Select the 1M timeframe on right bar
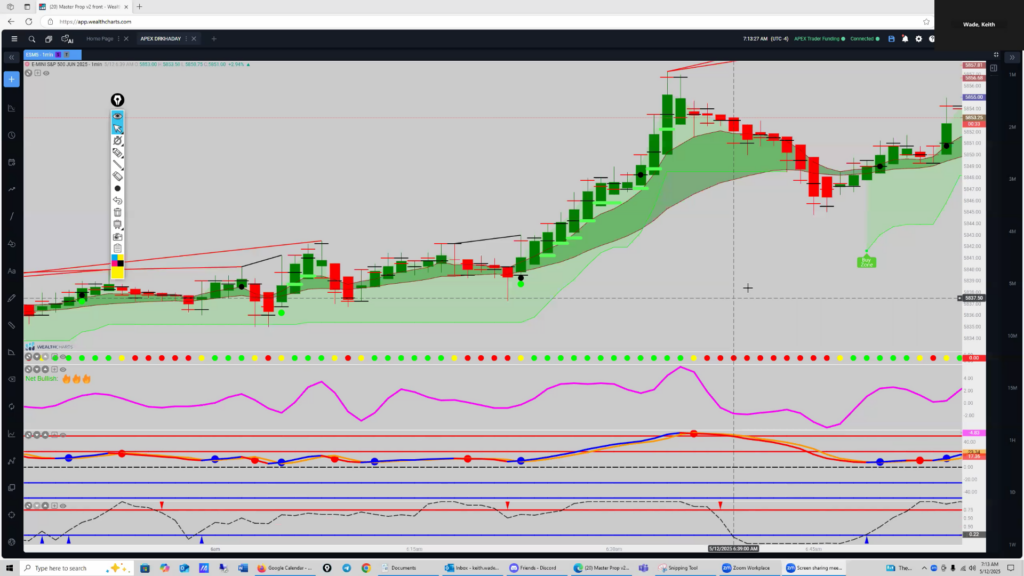This screenshot has height=576, width=1024. [1012, 74]
